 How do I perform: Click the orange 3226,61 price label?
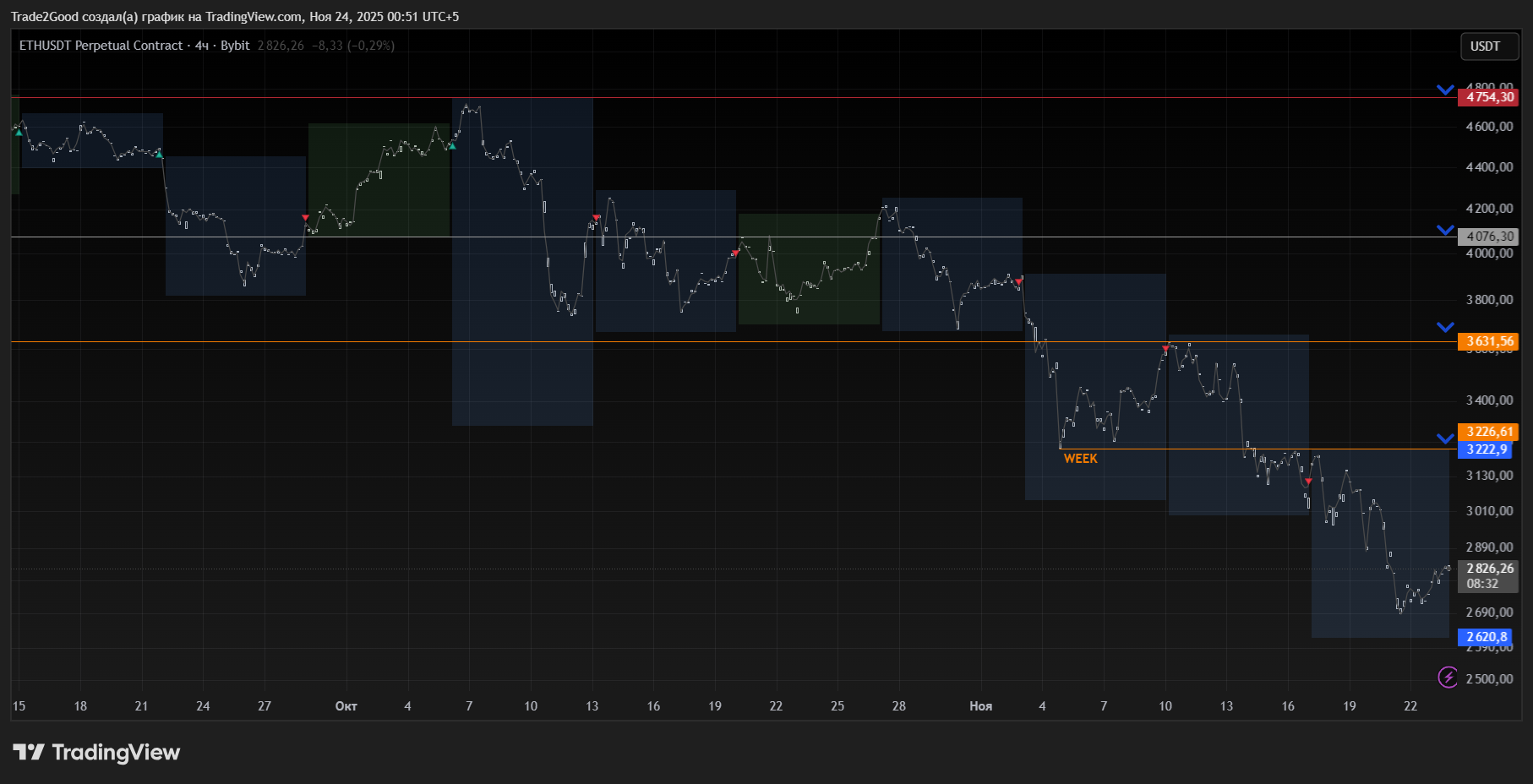1488,432
